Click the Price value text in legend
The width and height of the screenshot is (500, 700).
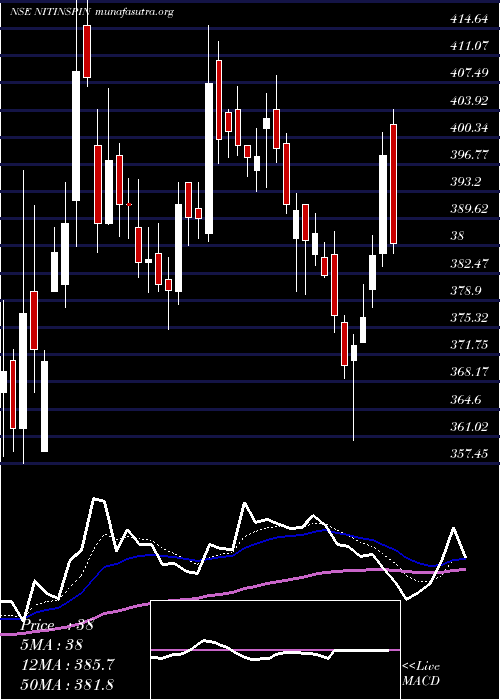57,625
